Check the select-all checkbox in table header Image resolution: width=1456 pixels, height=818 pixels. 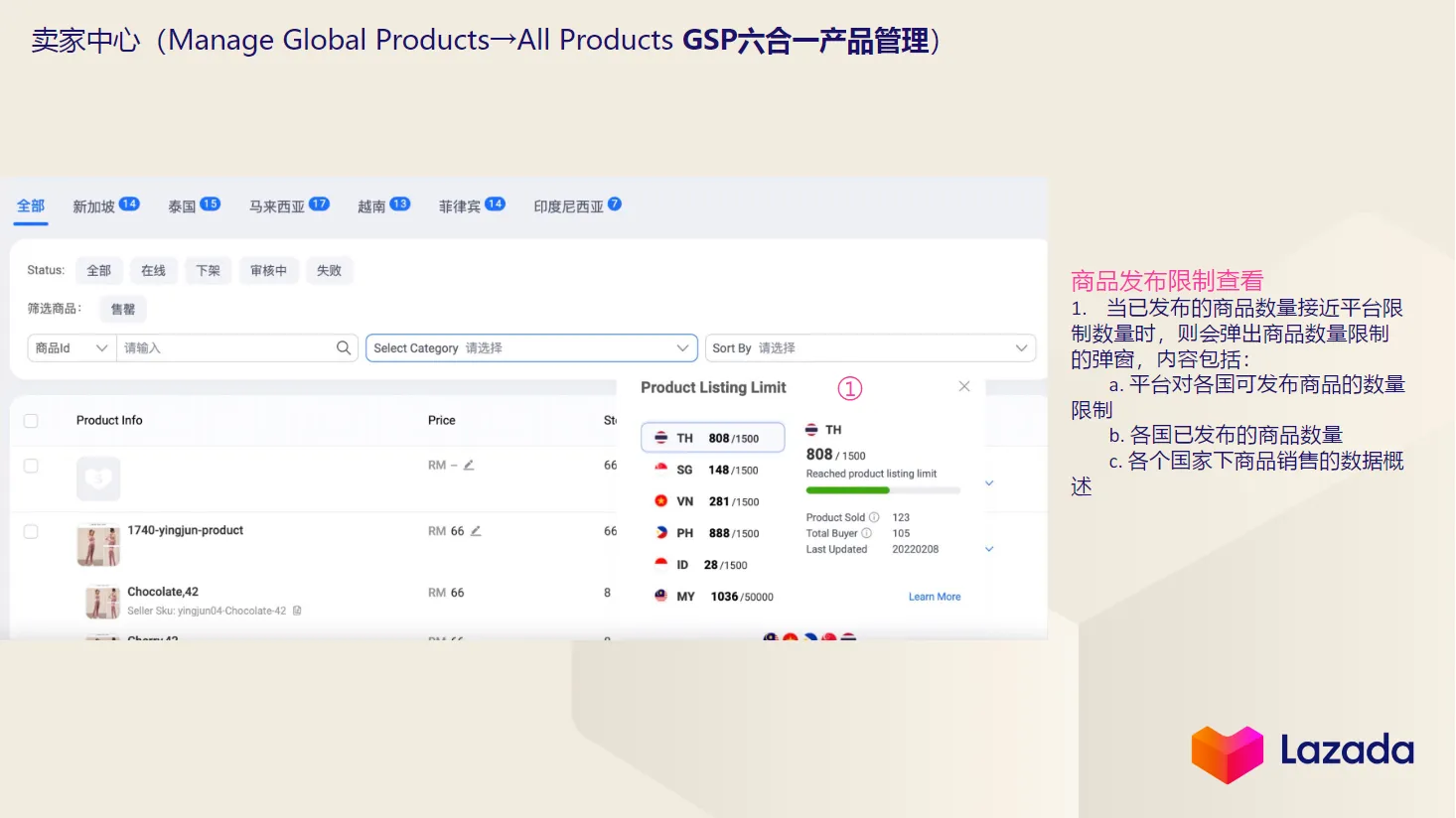click(31, 420)
